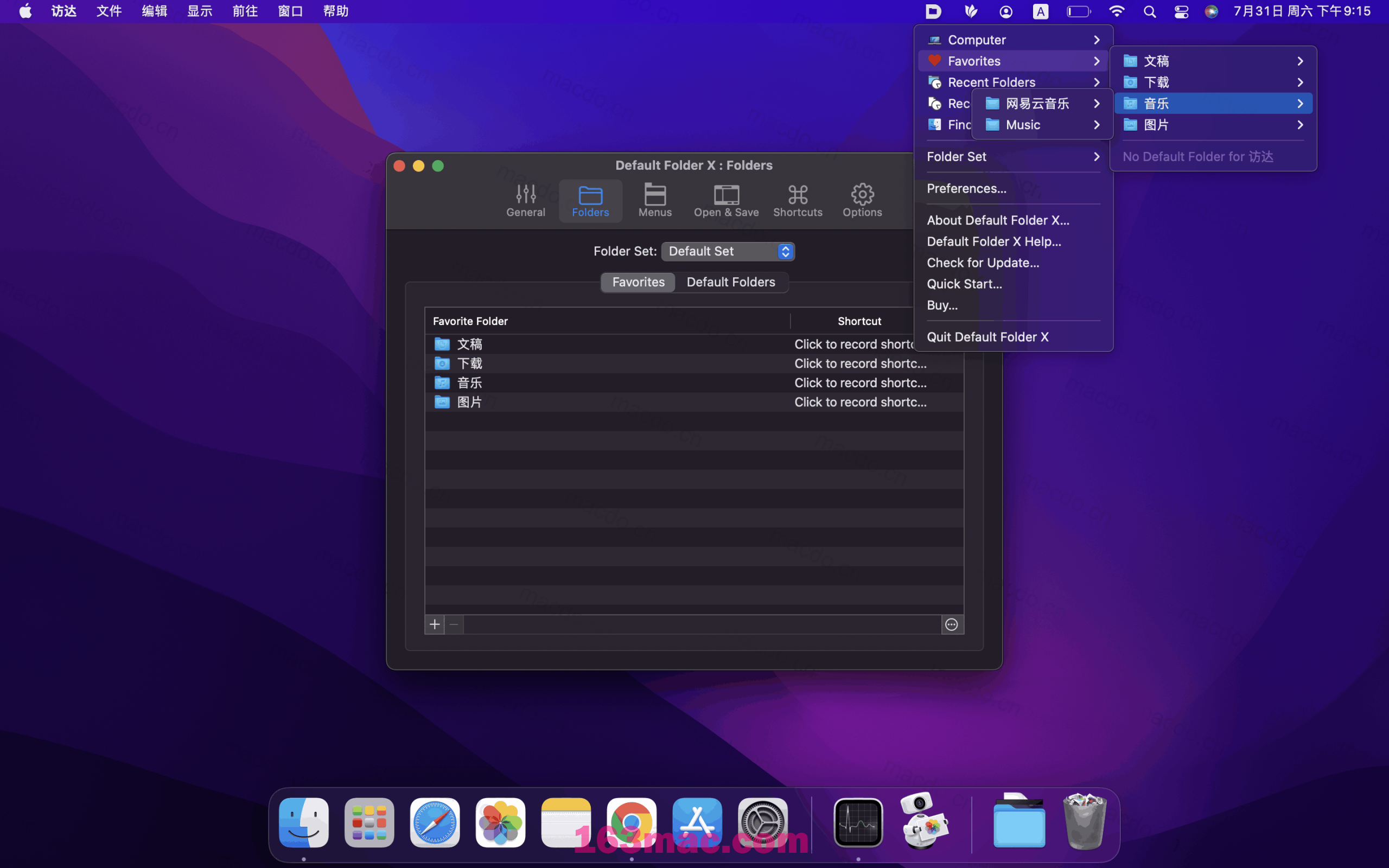Select About Default Folder X menu item
Image resolution: width=1389 pixels, height=868 pixels.
click(x=997, y=220)
